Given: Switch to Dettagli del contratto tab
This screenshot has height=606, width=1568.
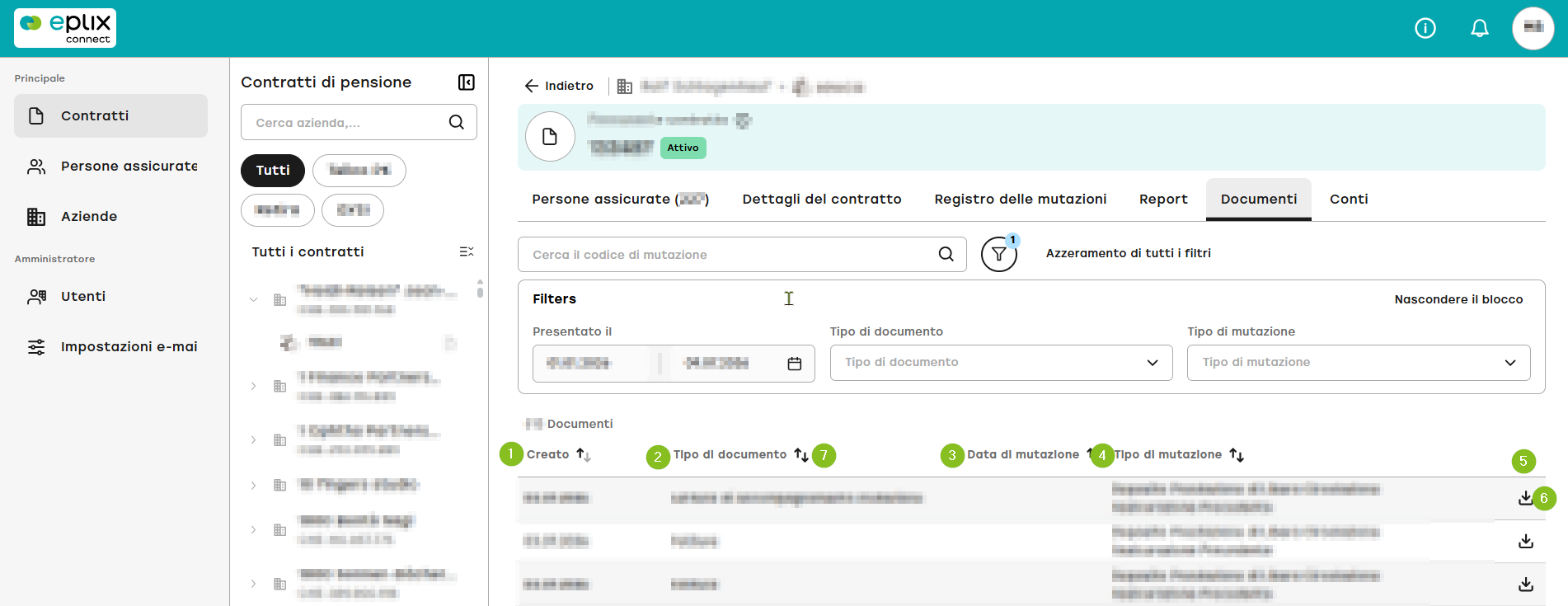Looking at the screenshot, I should click(x=822, y=199).
